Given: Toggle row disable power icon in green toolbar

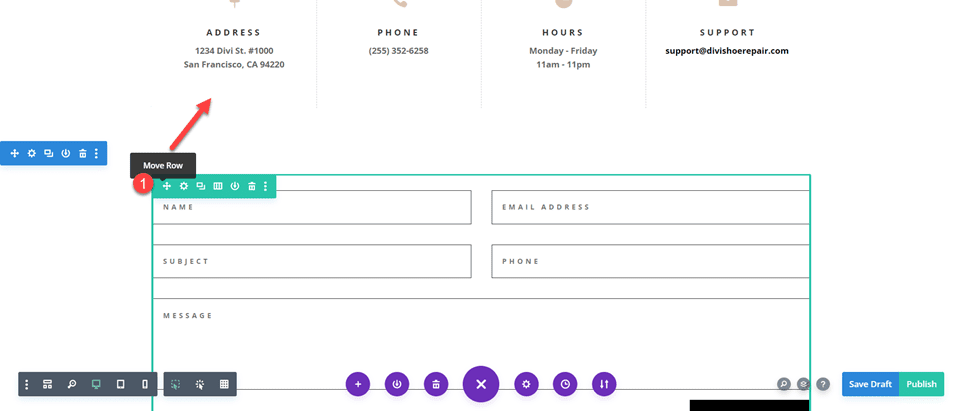Looking at the screenshot, I should coord(235,186).
